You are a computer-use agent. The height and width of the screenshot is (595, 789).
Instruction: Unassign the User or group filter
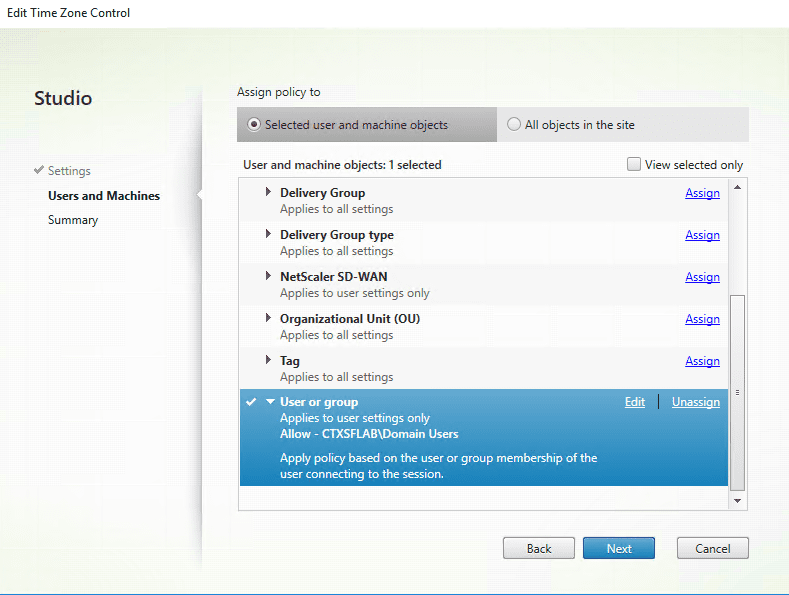click(695, 402)
